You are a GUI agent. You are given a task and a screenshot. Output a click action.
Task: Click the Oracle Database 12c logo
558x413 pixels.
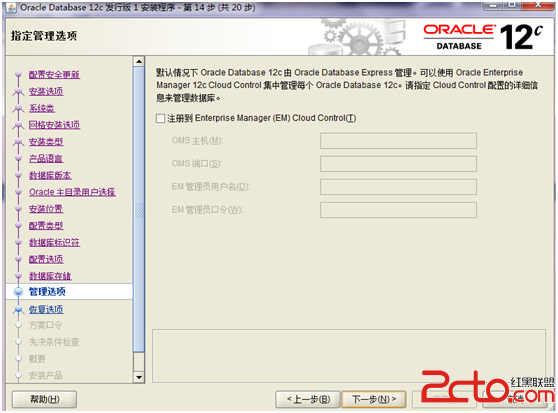coord(483,37)
